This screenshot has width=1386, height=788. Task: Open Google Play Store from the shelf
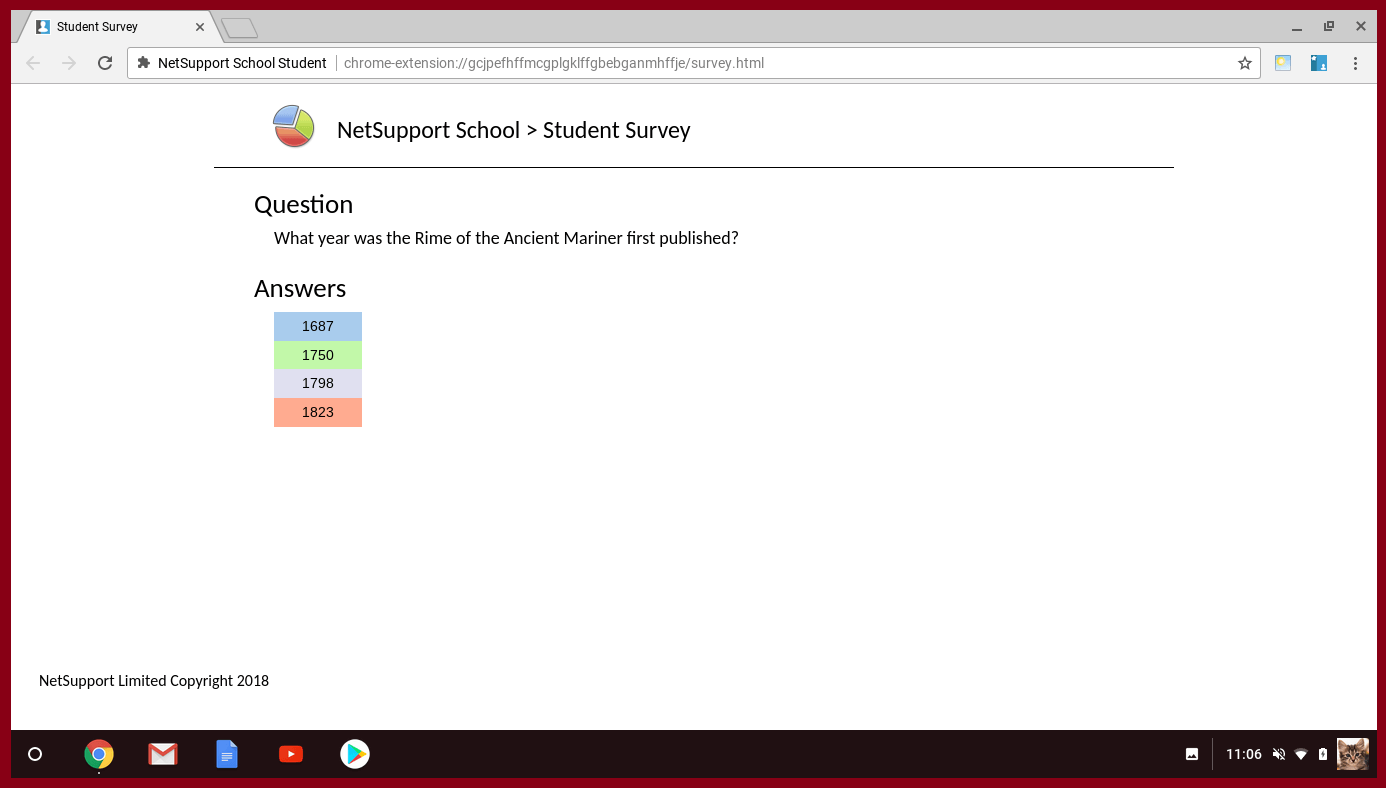(x=355, y=754)
